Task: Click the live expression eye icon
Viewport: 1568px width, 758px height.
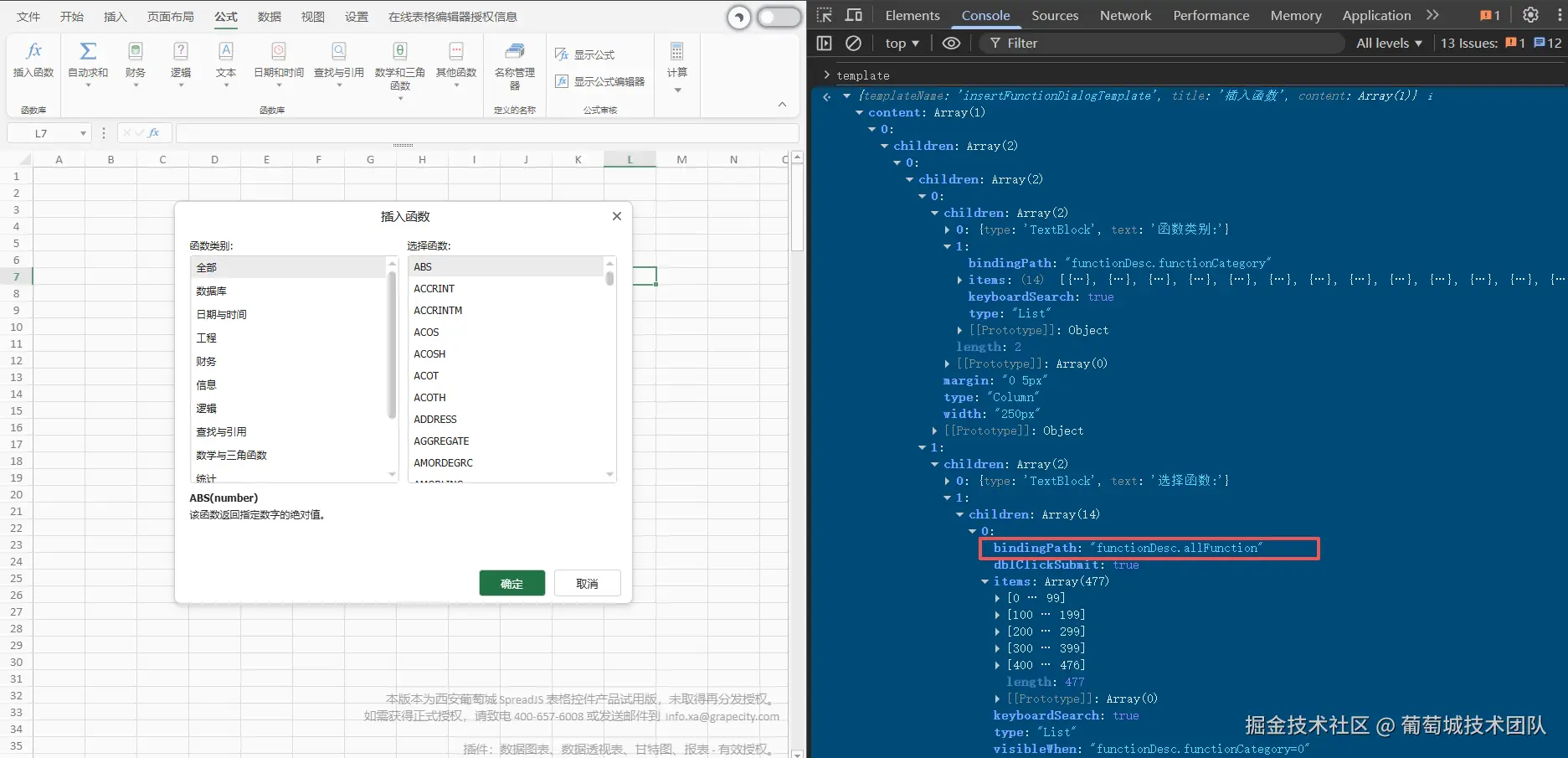Action: click(x=951, y=43)
